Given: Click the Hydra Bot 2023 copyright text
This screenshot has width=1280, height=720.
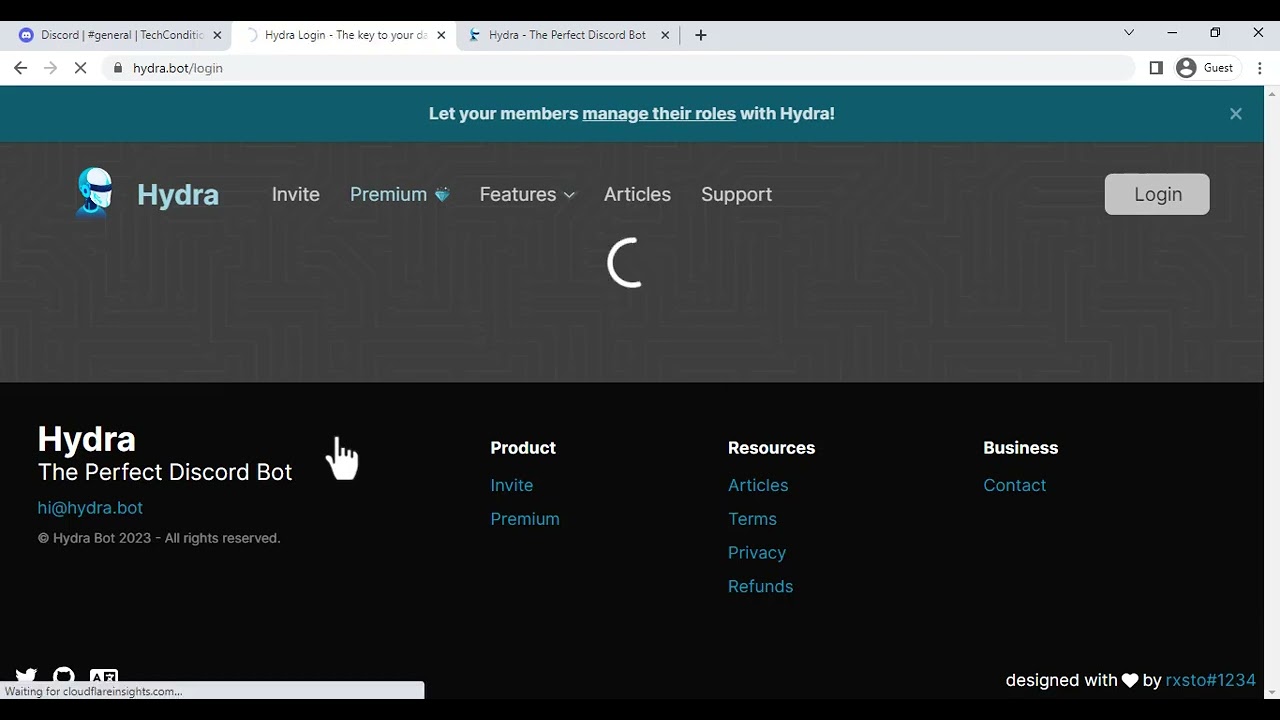Looking at the screenshot, I should point(159,538).
